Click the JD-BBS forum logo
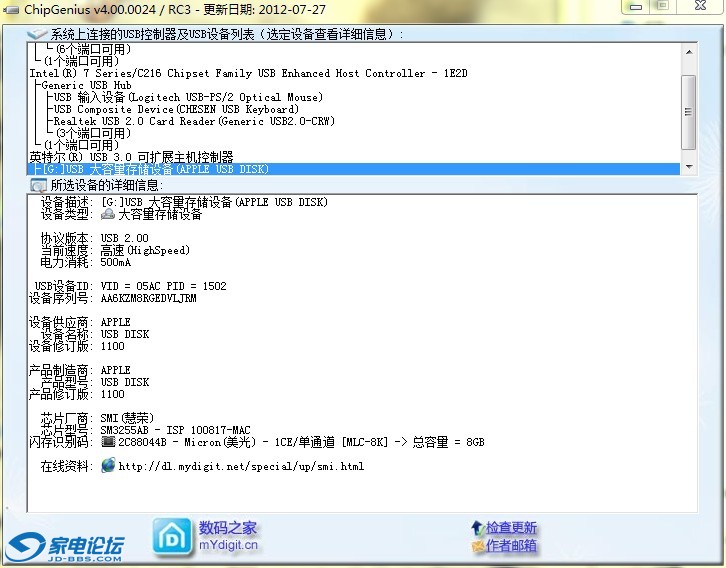726x568 pixels. 65,546
